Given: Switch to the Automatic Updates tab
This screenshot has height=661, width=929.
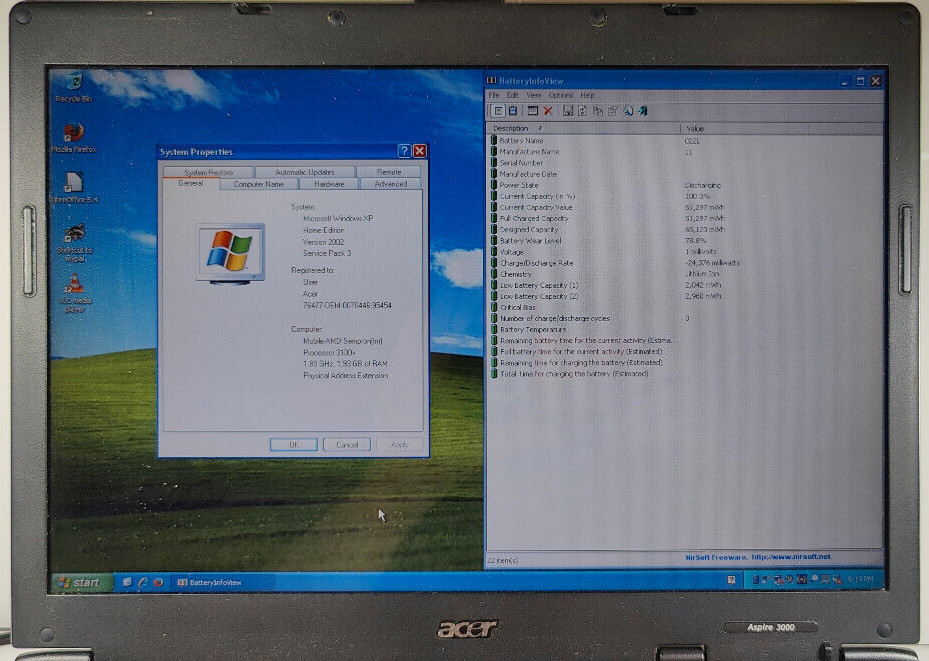Looking at the screenshot, I should tap(305, 172).
